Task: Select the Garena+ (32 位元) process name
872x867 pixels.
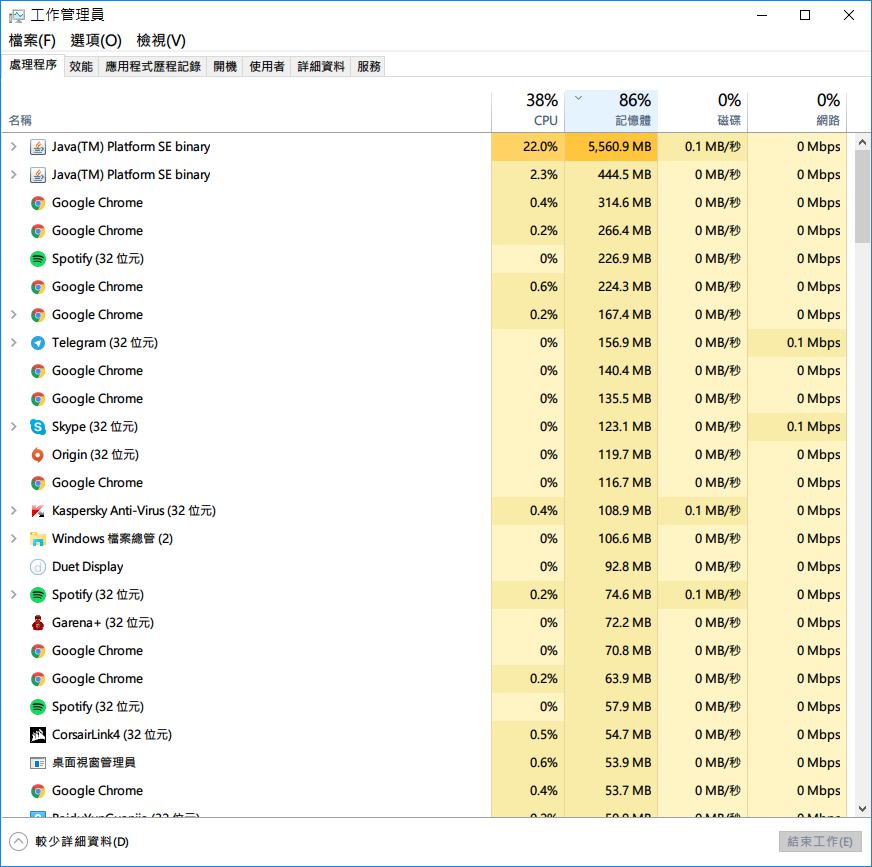Action: (103, 622)
